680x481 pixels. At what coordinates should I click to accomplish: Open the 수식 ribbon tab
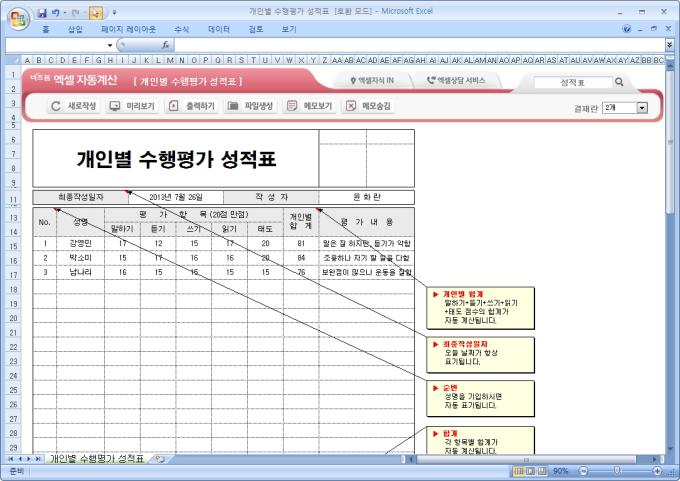[181, 30]
